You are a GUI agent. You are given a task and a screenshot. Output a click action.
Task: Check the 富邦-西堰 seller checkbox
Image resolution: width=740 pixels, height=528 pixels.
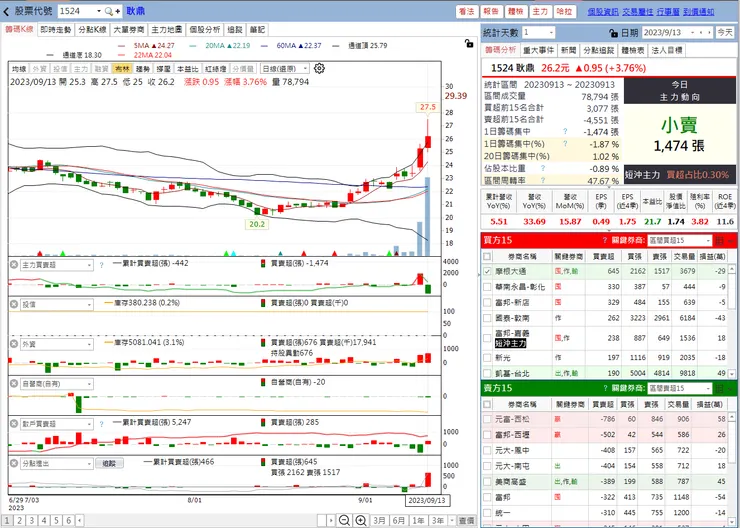(x=487, y=434)
